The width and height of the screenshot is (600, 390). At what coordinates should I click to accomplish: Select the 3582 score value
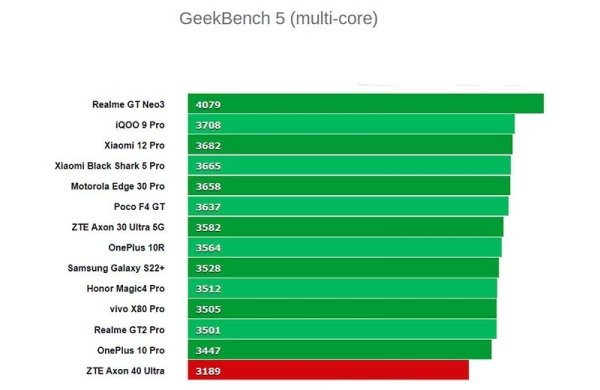pos(208,228)
